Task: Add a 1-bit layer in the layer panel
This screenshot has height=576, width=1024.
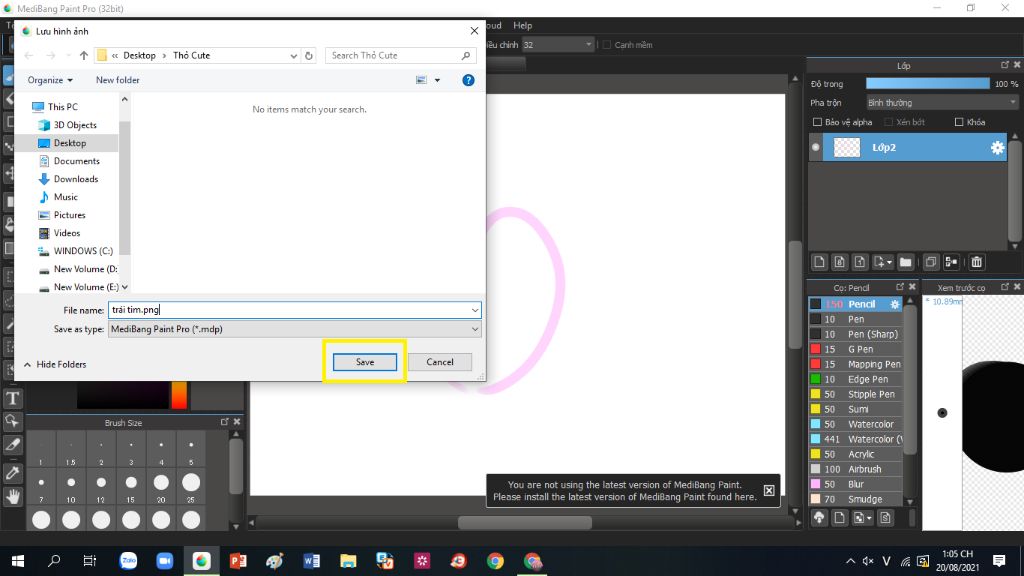Action: pyautogui.click(x=859, y=262)
